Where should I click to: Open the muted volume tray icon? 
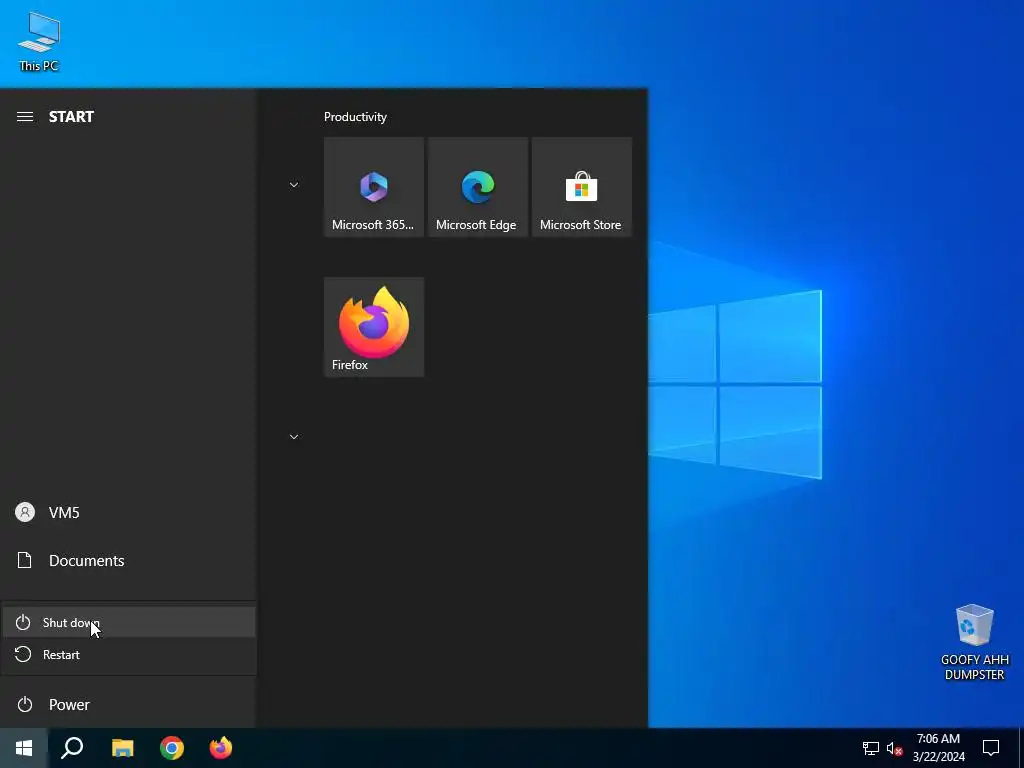coord(895,748)
